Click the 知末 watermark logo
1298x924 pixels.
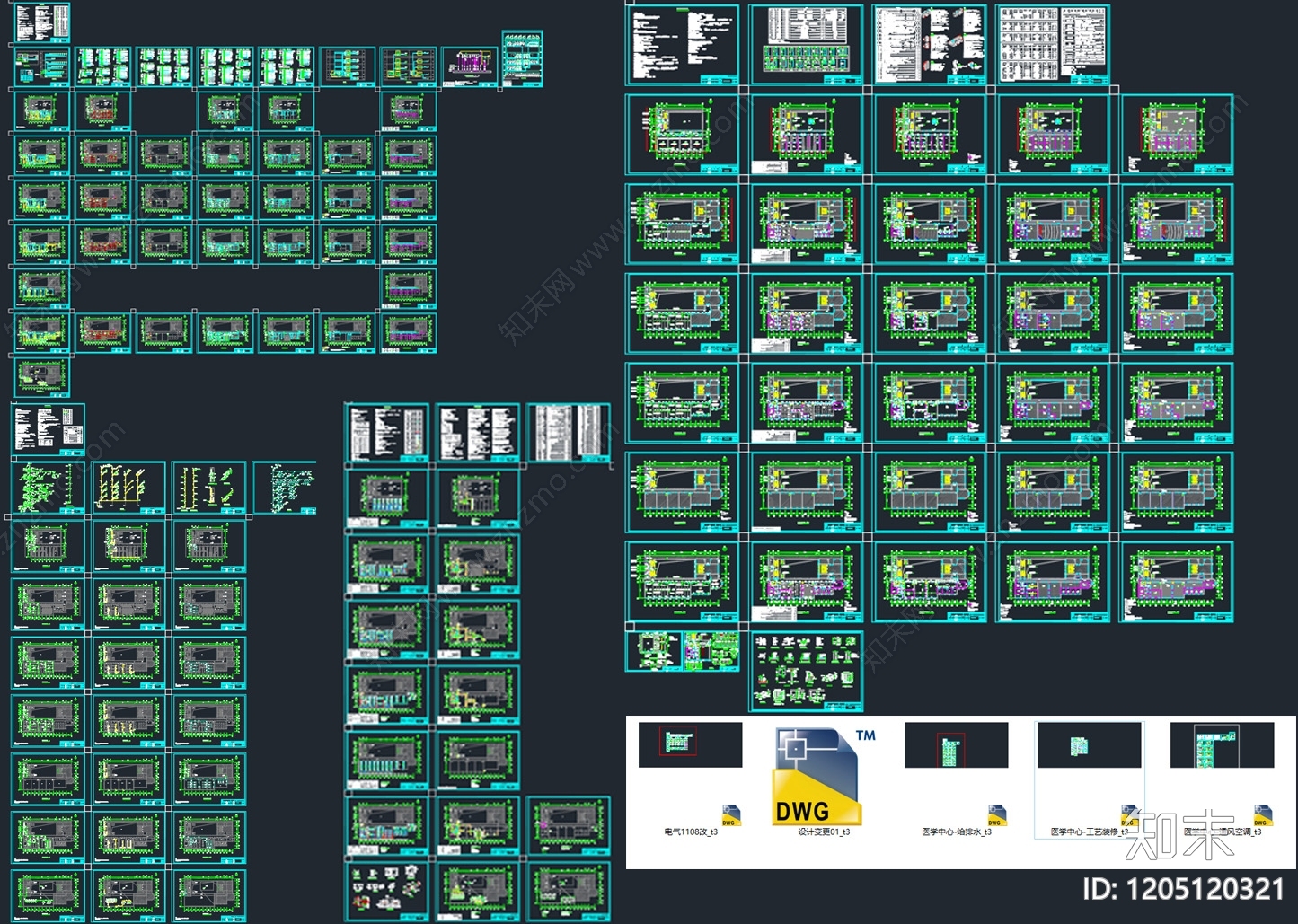coord(1180,834)
